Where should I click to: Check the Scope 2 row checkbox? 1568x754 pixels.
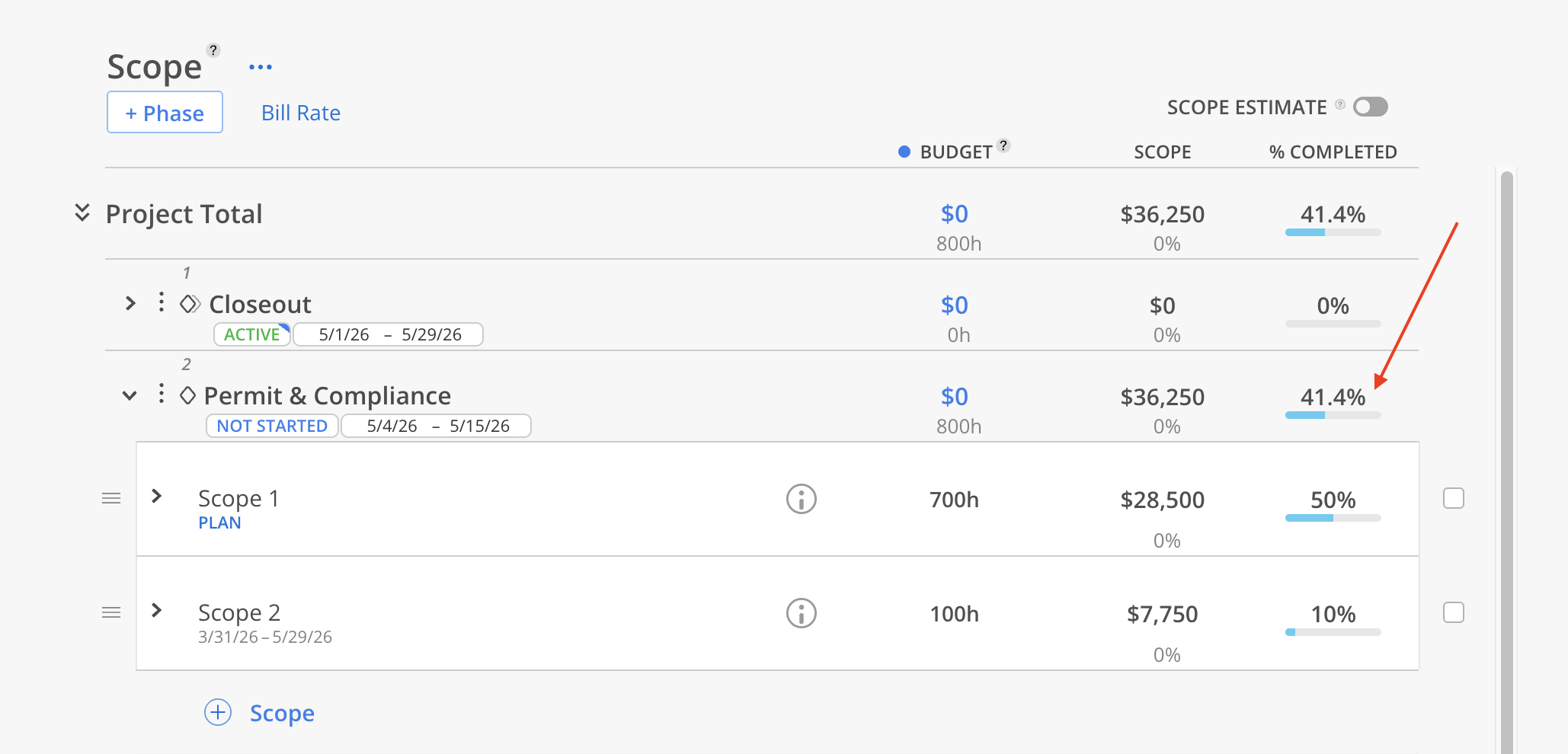click(1453, 613)
